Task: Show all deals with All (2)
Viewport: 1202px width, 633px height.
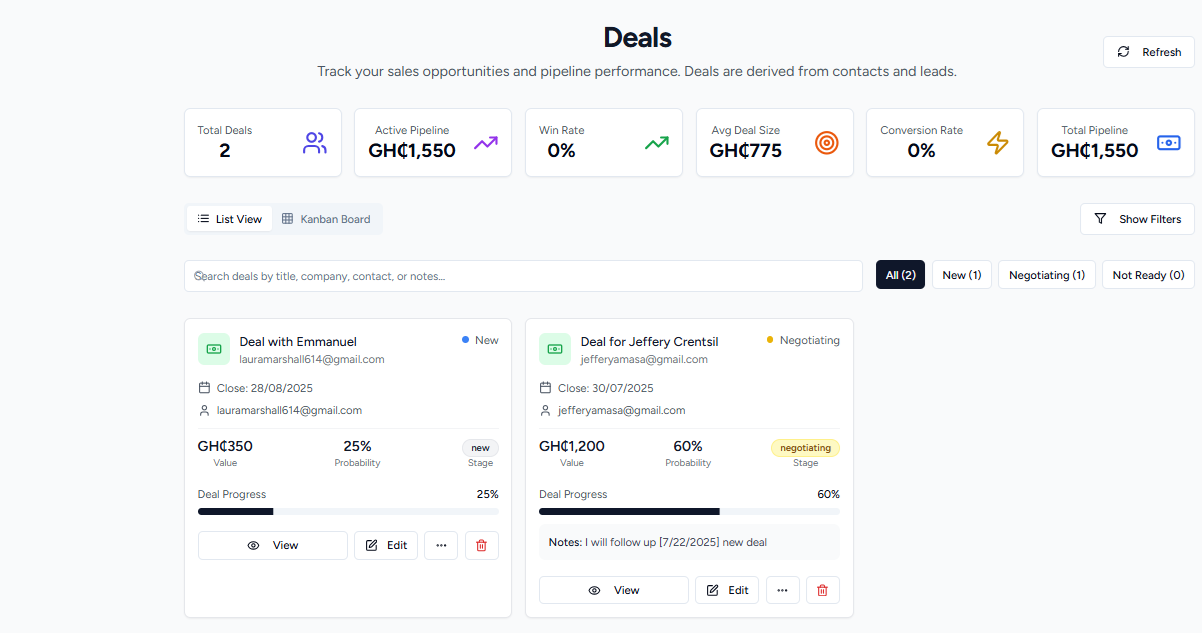Action: click(x=900, y=275)
